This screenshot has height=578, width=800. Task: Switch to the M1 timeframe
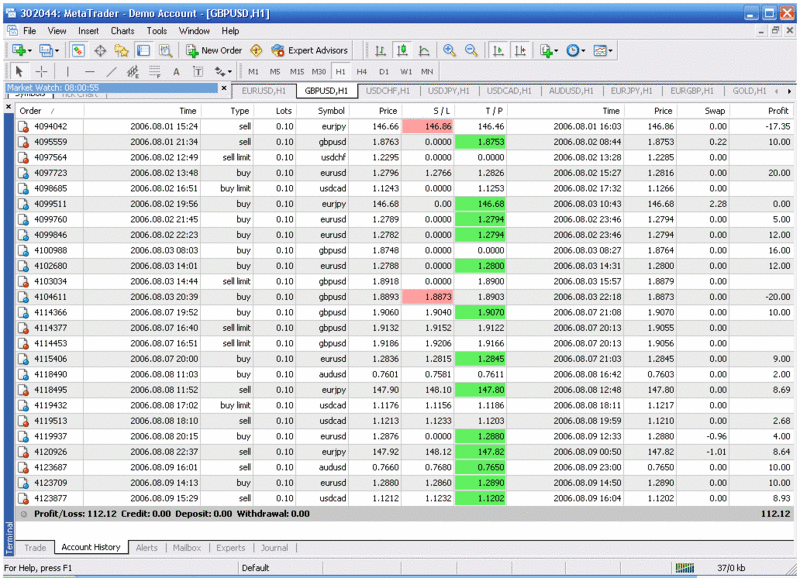(253, 71)
